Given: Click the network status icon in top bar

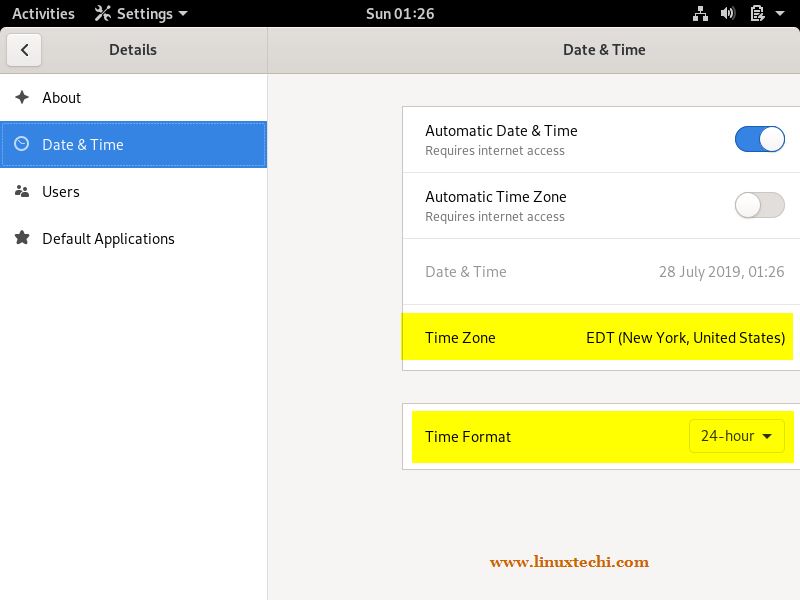Looking at the screenshot, I should coord(699,14).
